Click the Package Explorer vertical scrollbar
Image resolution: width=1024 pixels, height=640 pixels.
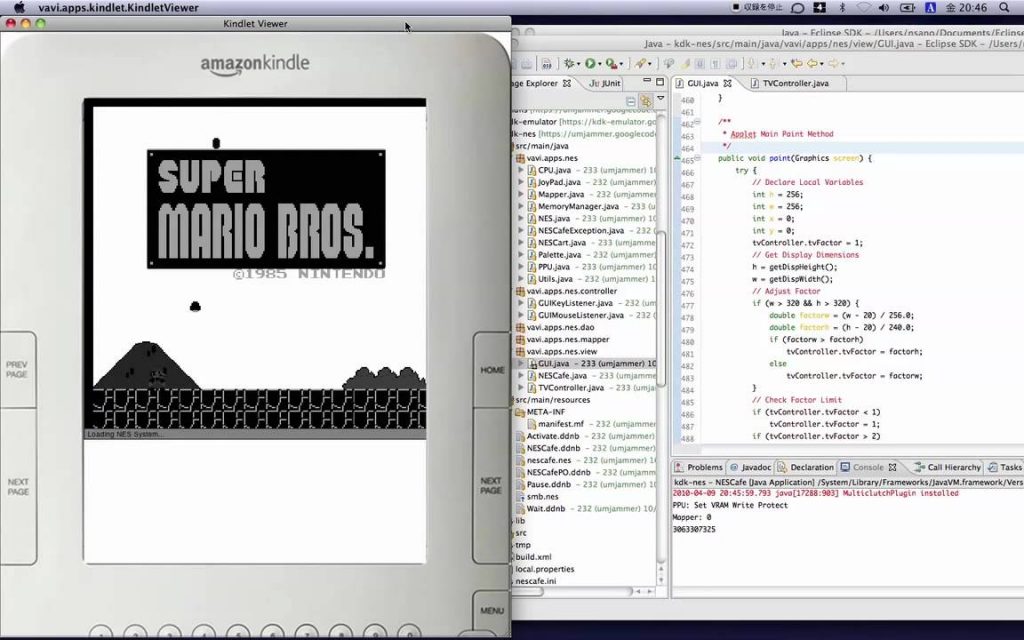click(661, 300)
